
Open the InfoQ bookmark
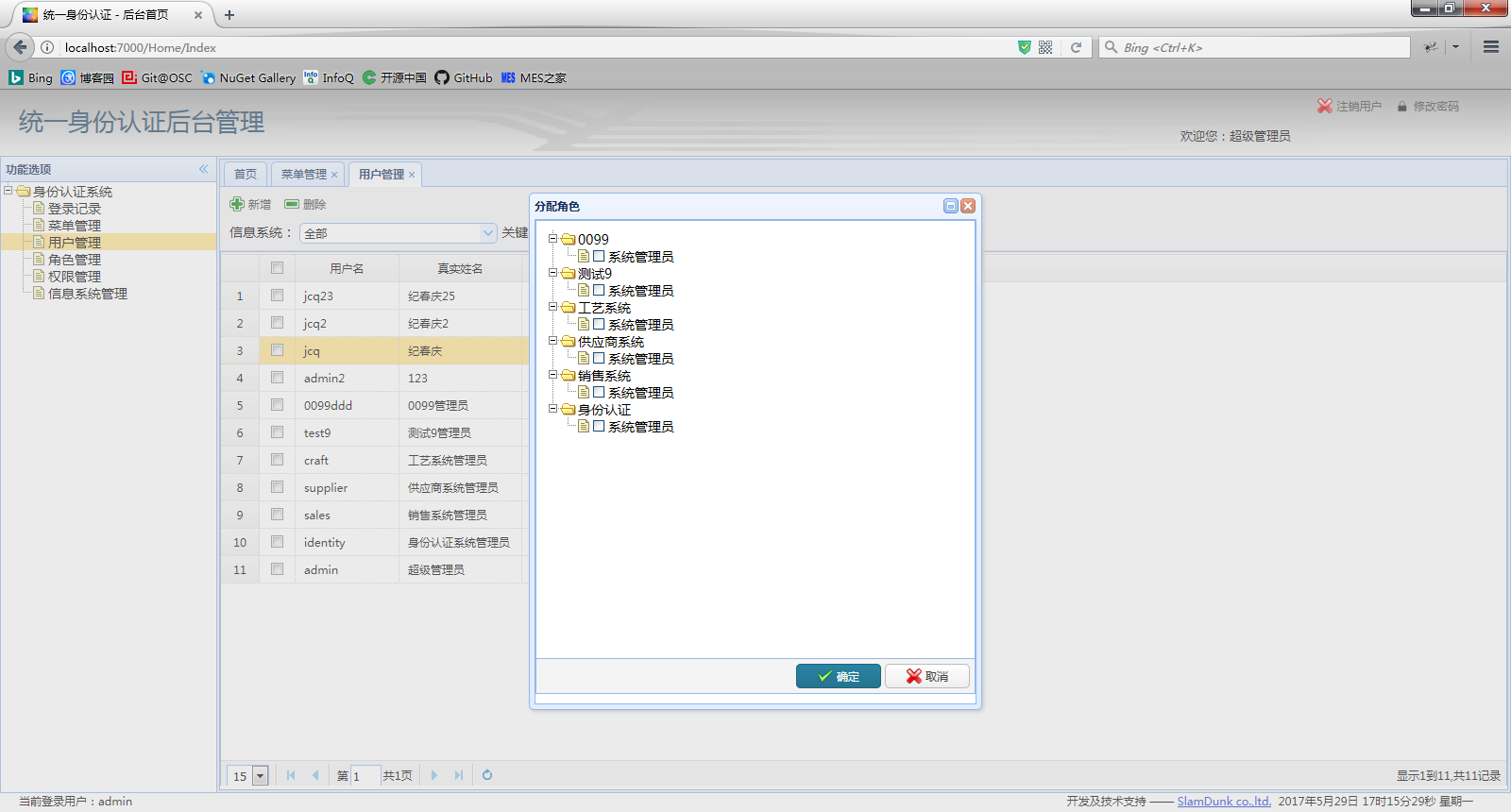[x=329, y=77]
